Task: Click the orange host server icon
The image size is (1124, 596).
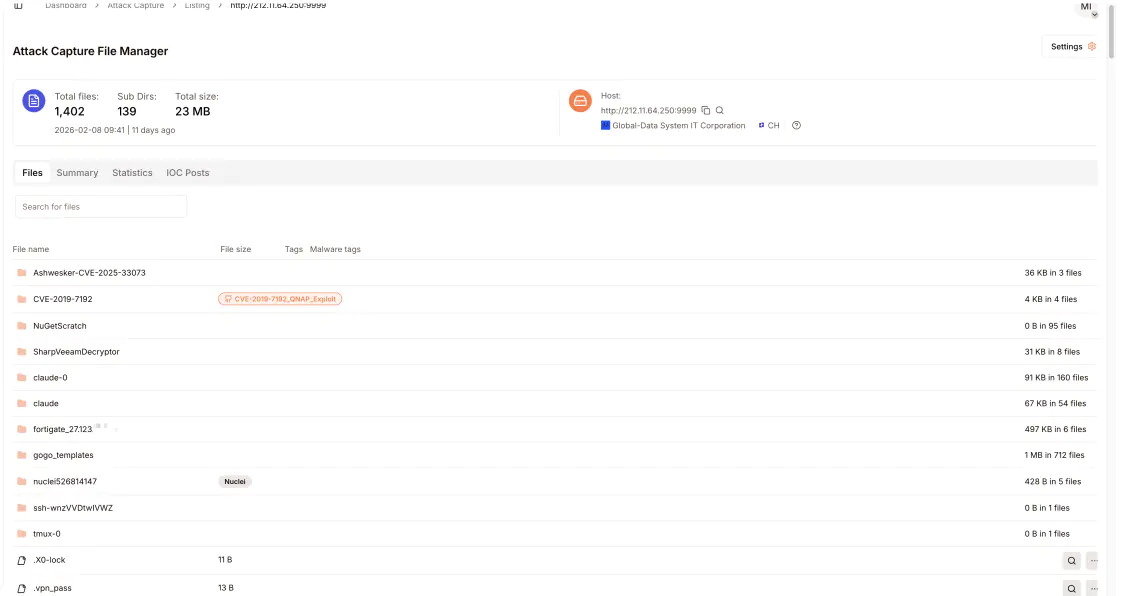Action: click(x=580, y=101)
